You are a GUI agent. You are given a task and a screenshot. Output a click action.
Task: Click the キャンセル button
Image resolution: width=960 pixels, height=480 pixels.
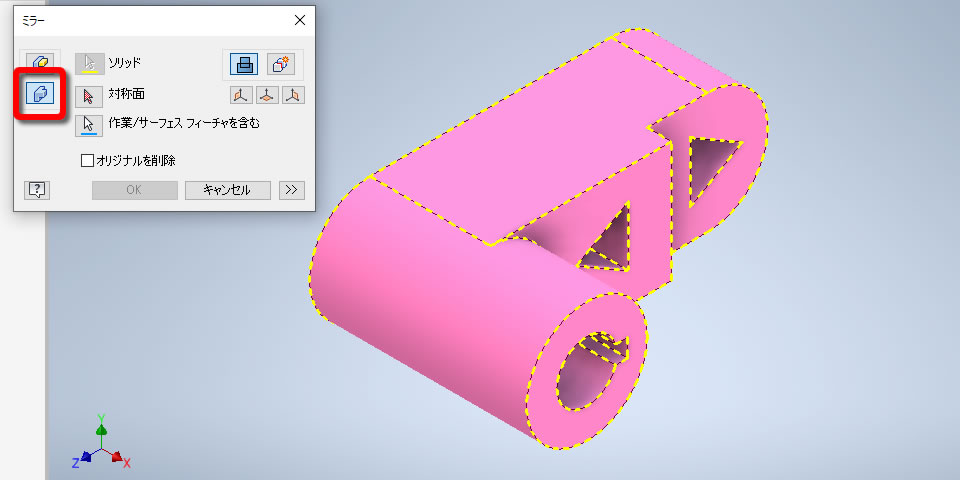(x=227, y=190)
